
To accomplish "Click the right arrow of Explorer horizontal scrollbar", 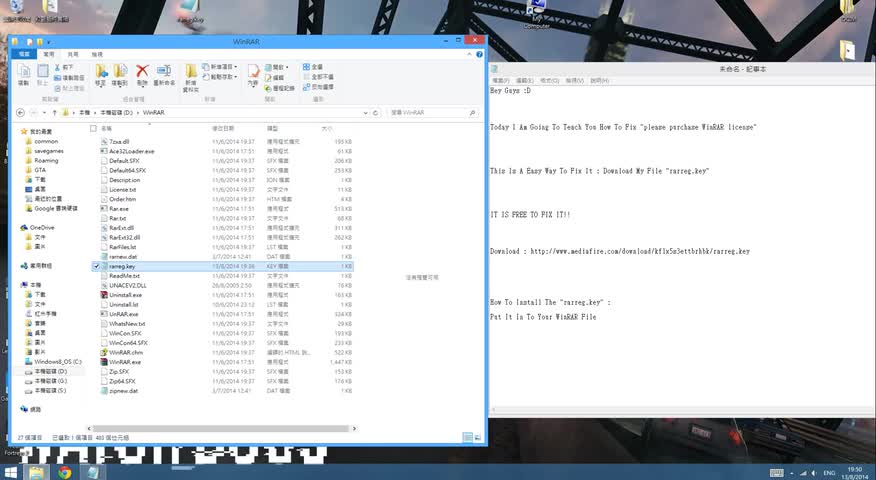I will click(354, 429).
